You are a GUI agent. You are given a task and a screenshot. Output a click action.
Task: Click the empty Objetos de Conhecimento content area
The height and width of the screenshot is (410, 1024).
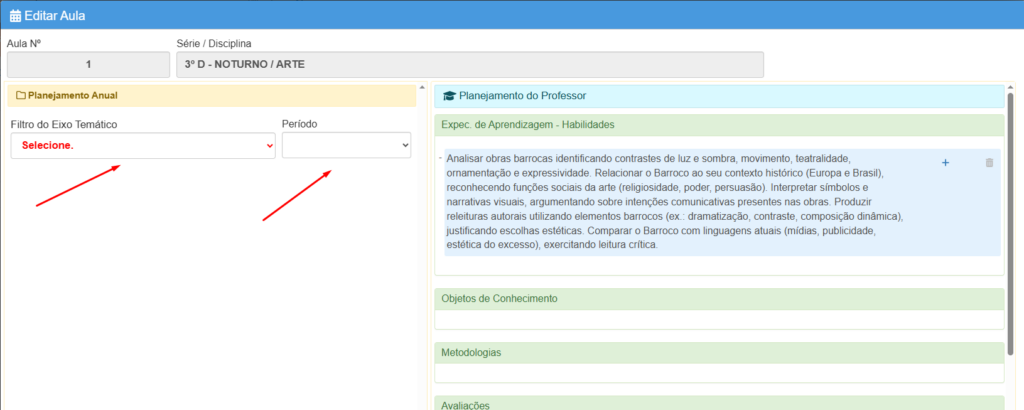coord(718,320)
